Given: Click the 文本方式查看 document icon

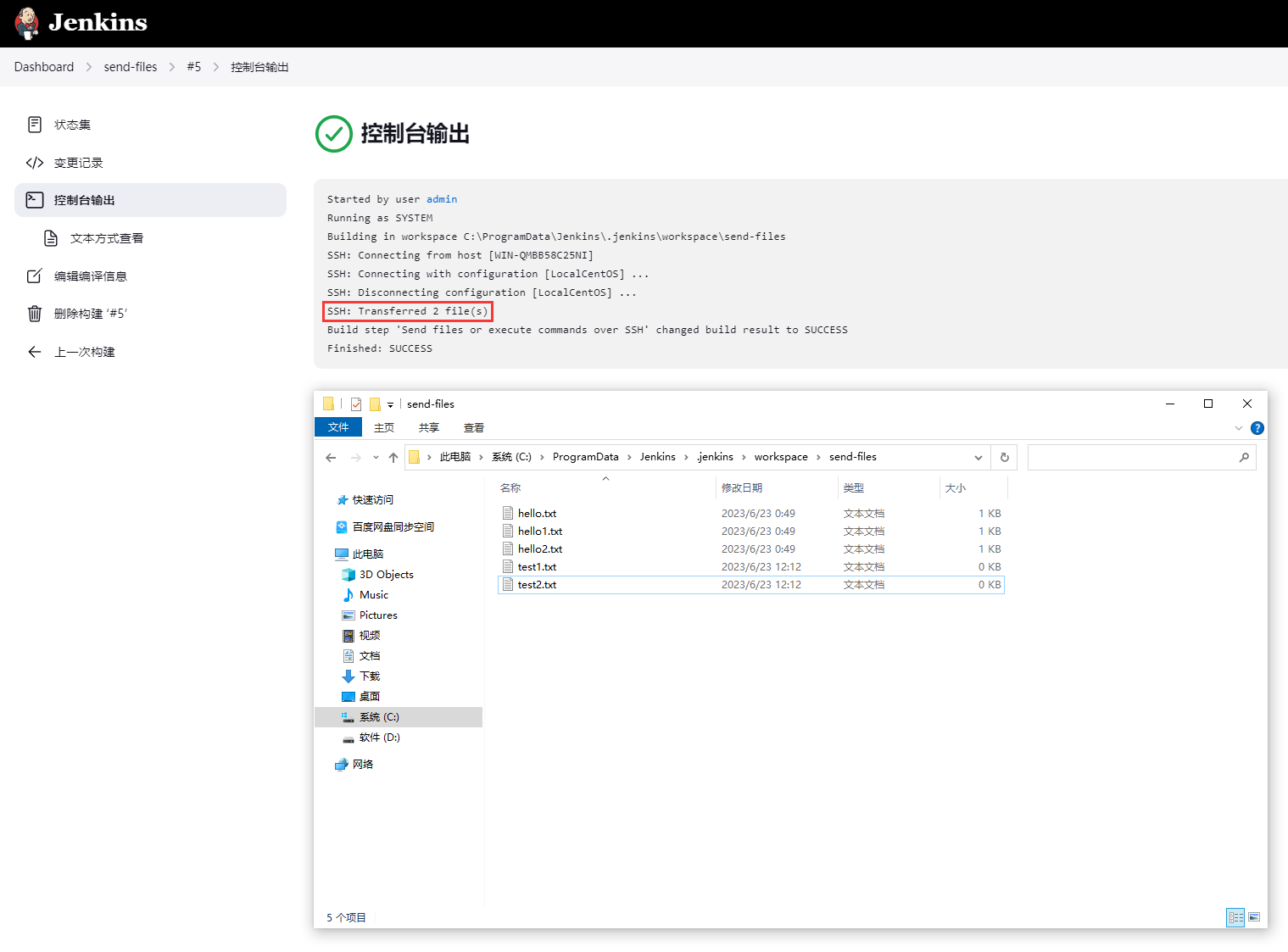Looking at the screenshot, I should tap(52, 238).
